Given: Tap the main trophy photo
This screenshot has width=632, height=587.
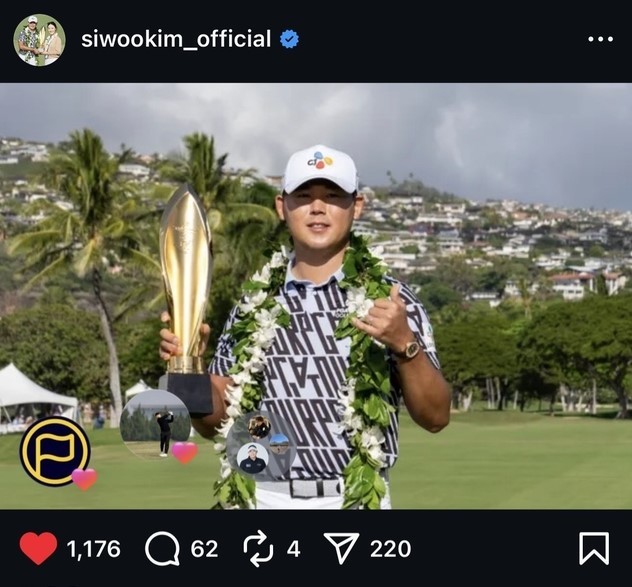Looking at the screenshot, I should pos(316,296).
